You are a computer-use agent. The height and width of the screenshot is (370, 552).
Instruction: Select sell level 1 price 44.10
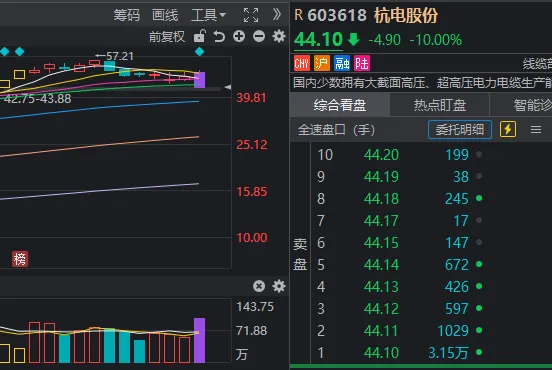click(x=381, y=353)
